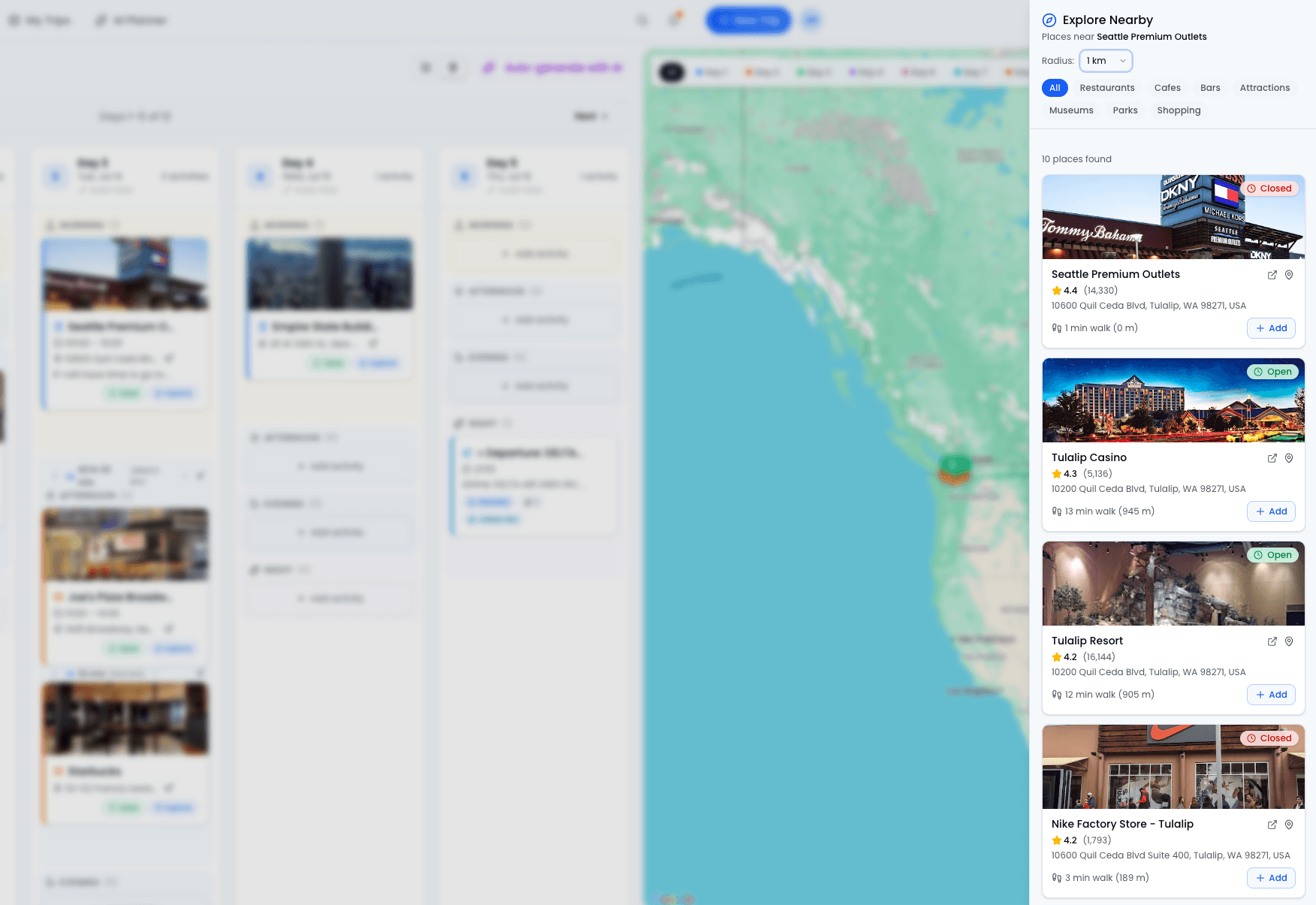Screen dimensions: 1316x905
Task: Click the Tulalip Casino title
Action: point(1089,457)
